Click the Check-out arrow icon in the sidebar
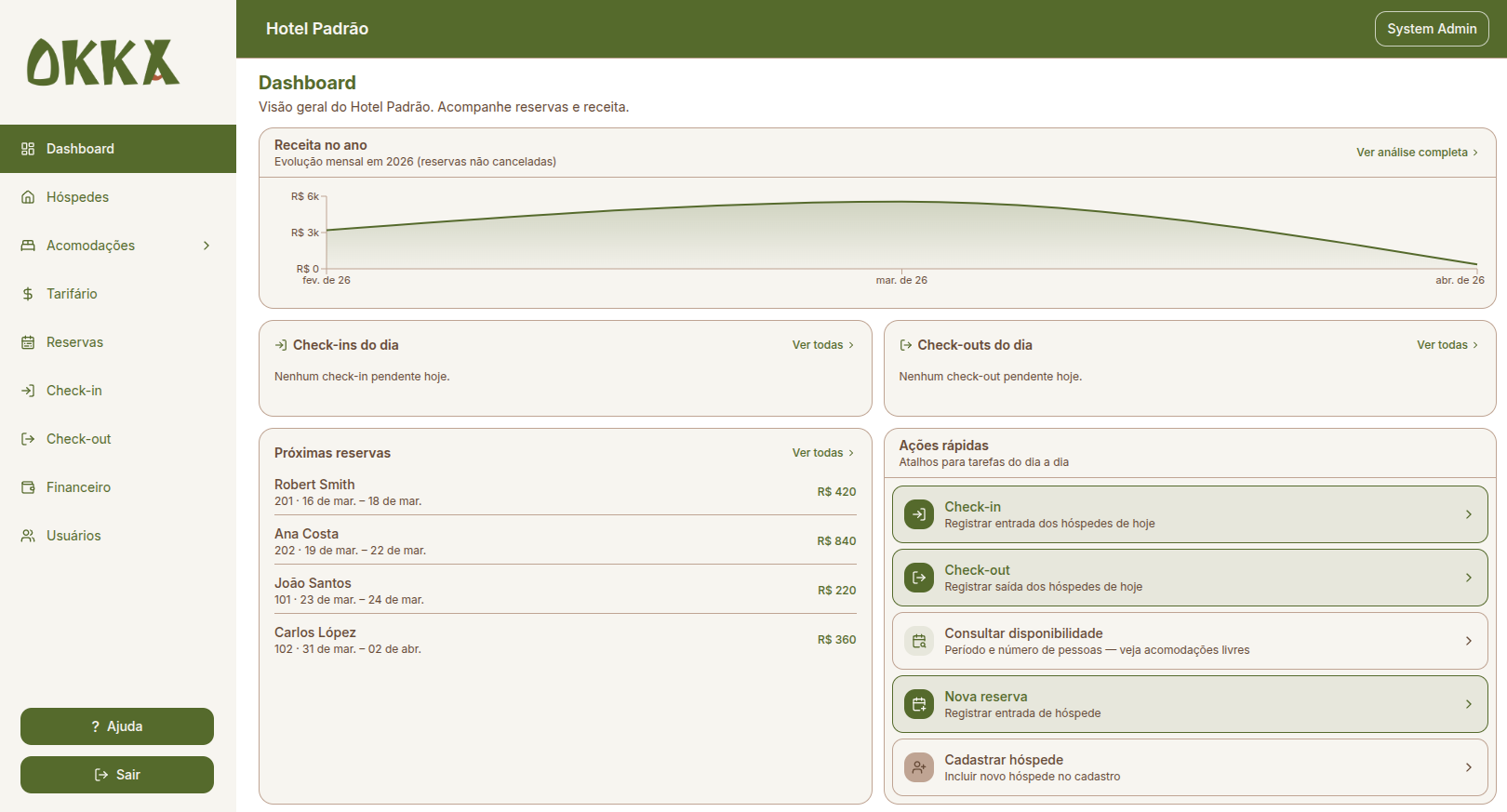This screenshot has width=1507, height=812. click(x=28, y=439)
